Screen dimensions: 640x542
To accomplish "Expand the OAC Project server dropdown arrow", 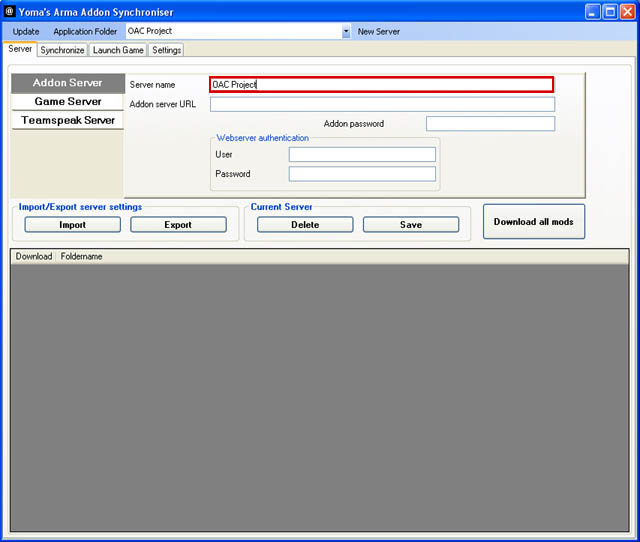I will pos(346,31).
